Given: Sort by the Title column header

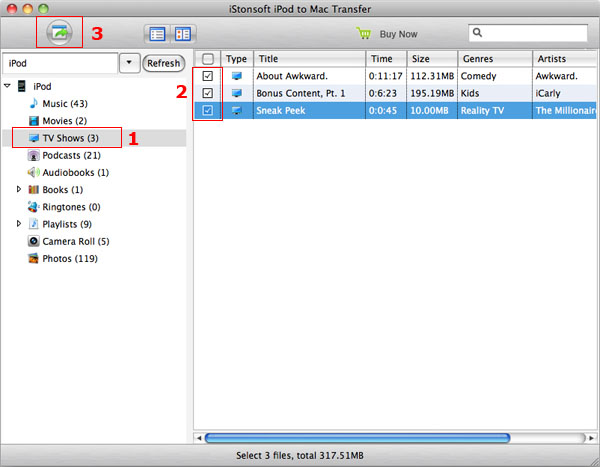Looking at the screenshot, I should (x=309, y=59).
